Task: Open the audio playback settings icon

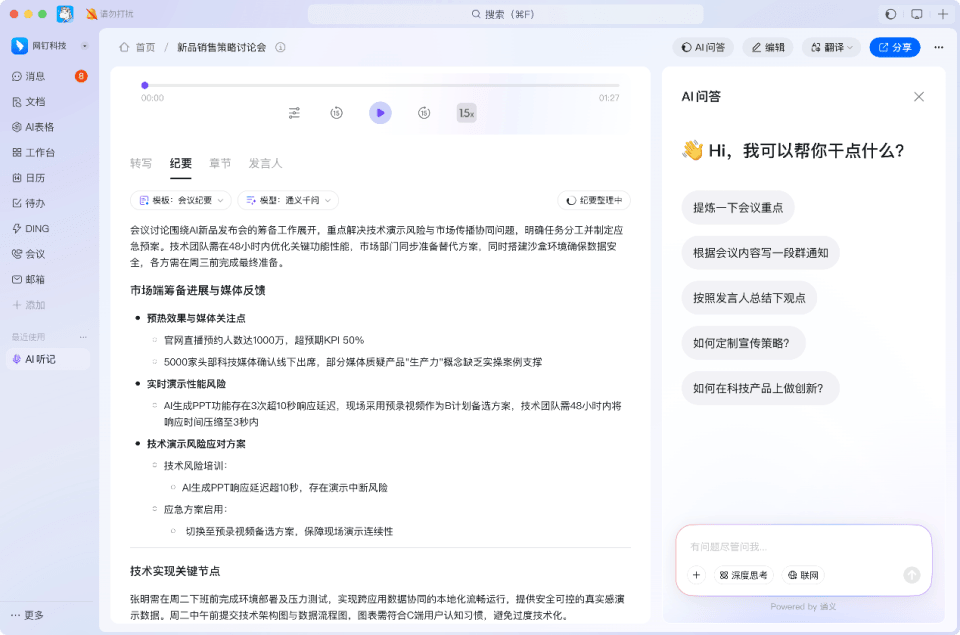Action: [294, 113]
